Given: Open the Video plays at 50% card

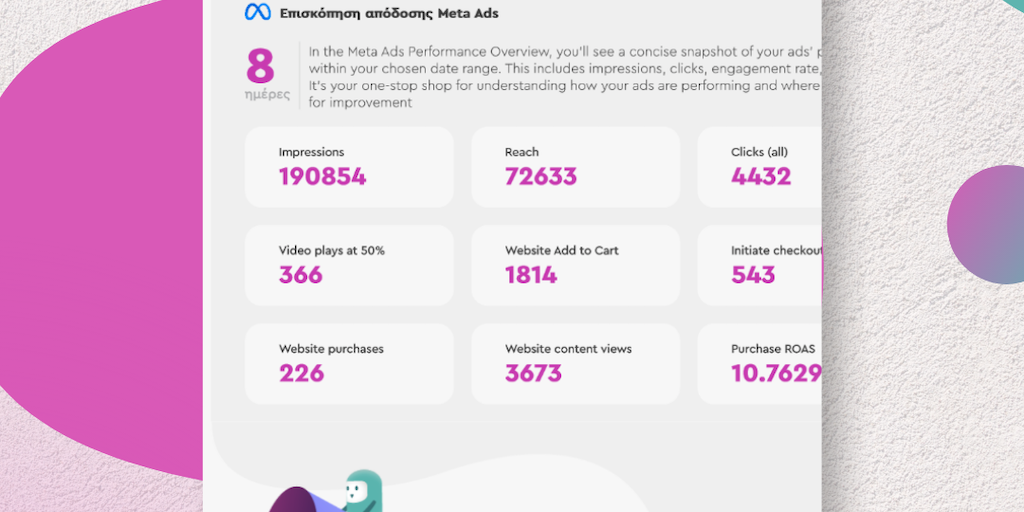Looking at the screenshot, I should [x=348, y=265].
